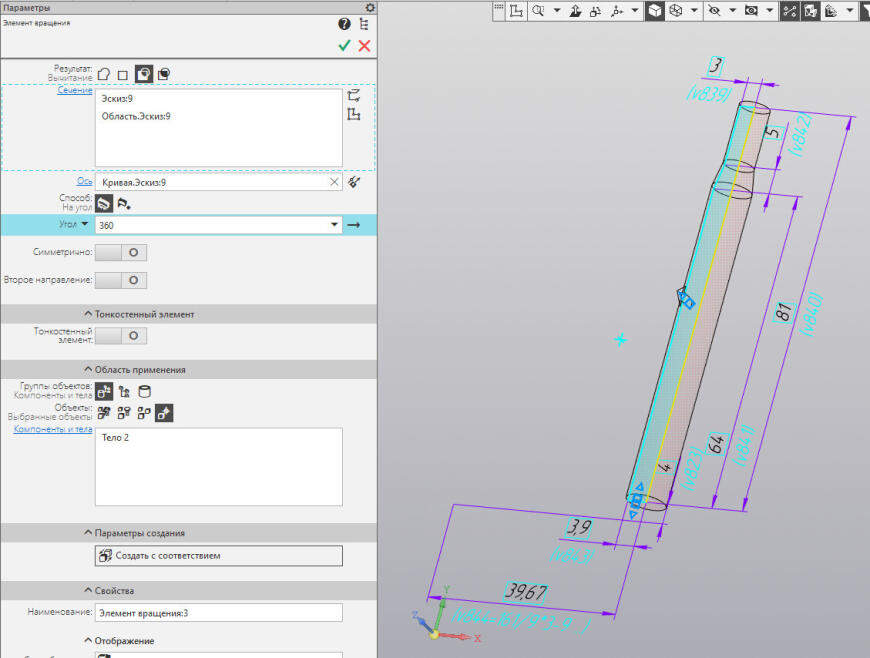Collapse the Тонкостенный элемент section header

pyautogui.click(x=139, y=314)
